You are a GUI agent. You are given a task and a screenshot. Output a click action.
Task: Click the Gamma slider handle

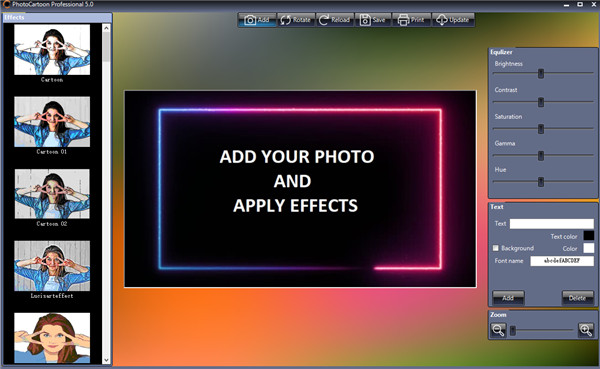click(x=541, y=155)
